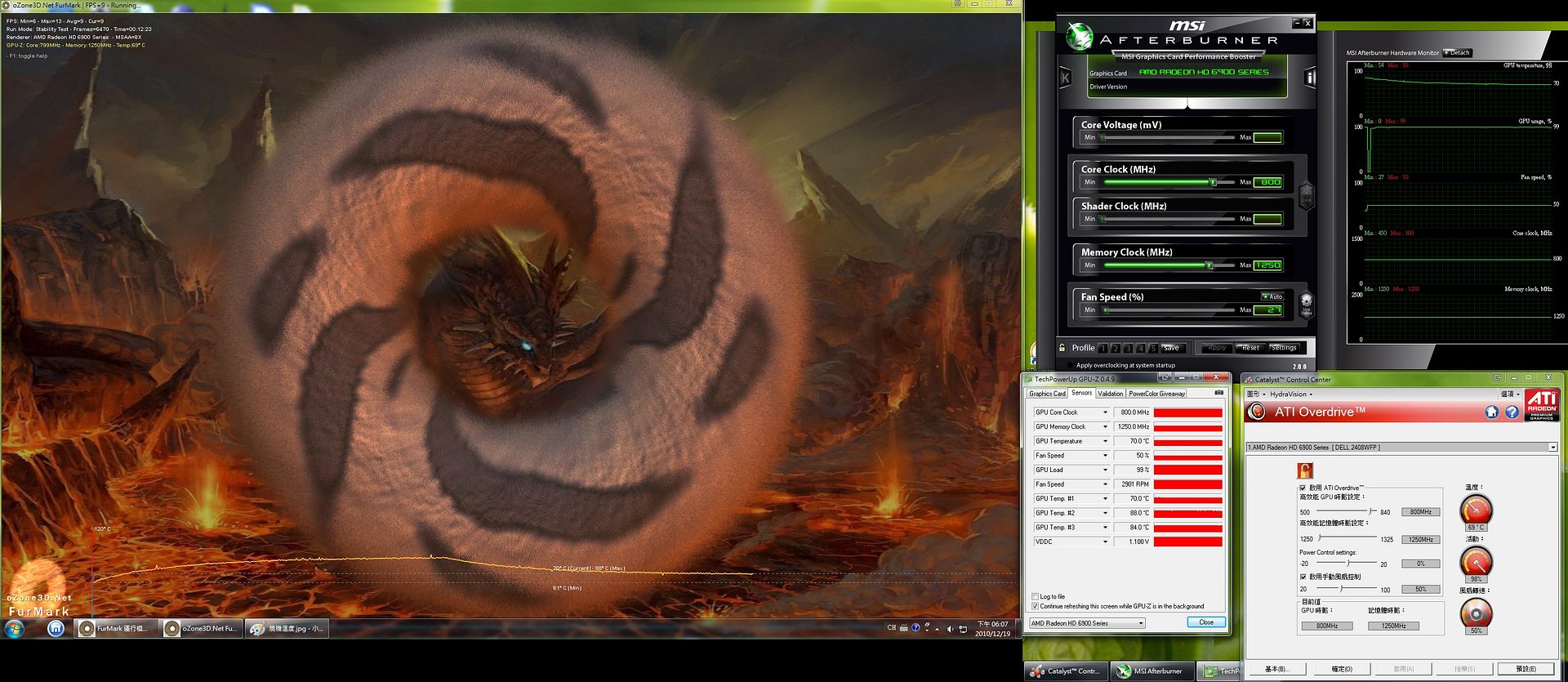This screenshot has height=682, width=1568.
Task: Select Afterburner profile slot 2
Action: point(1116,348)
